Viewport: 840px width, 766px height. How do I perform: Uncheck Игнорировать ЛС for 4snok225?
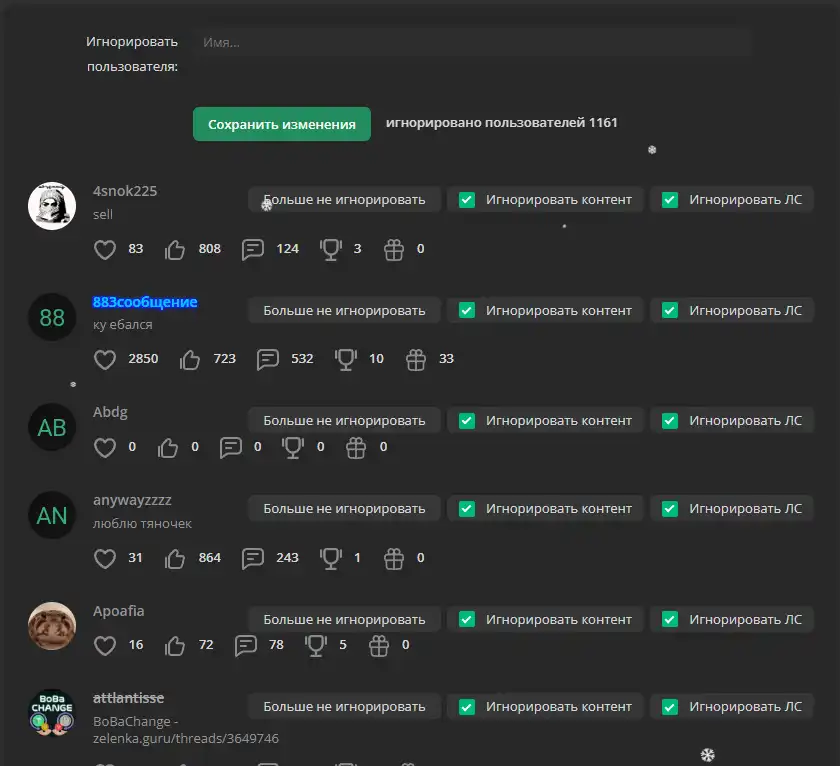pos(670,200)
